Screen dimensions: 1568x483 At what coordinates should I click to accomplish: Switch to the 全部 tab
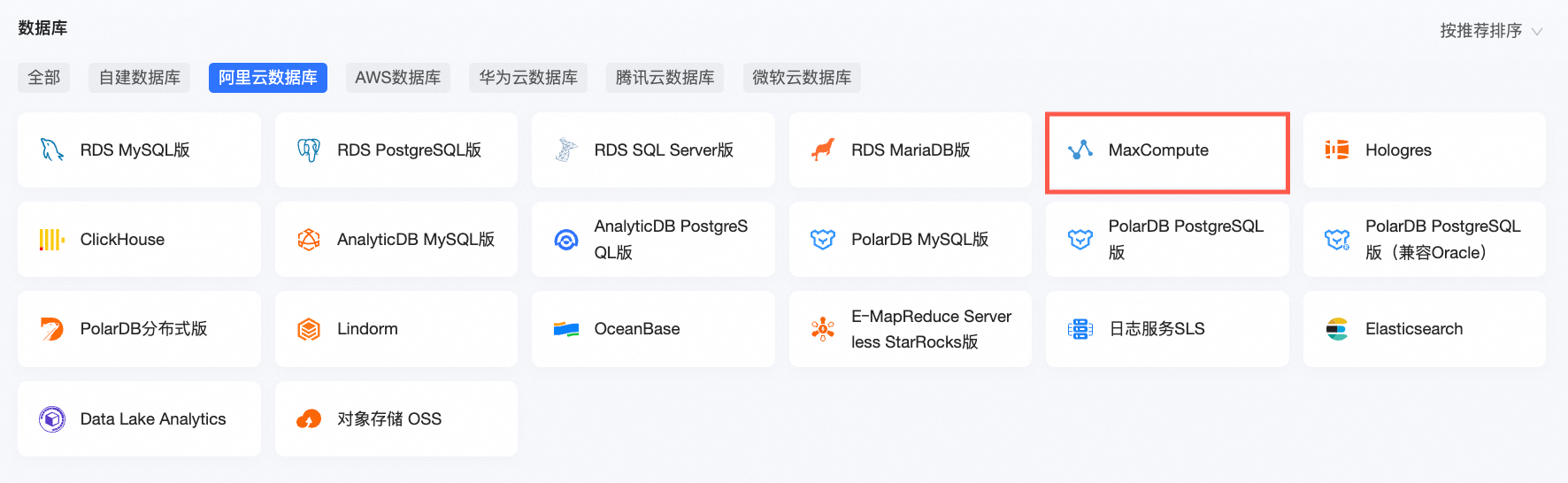point(44,78)
